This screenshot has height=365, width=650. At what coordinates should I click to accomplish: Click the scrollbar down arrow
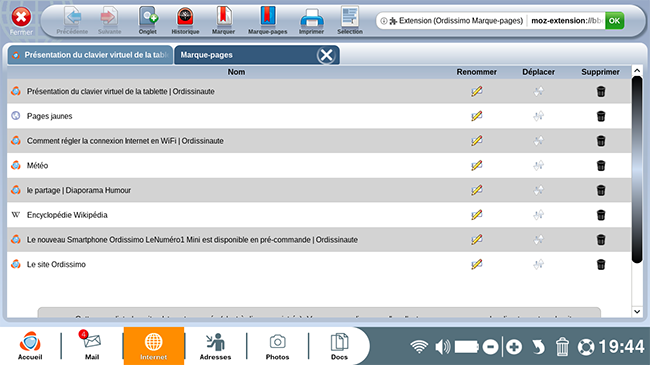tap(637, 311)
